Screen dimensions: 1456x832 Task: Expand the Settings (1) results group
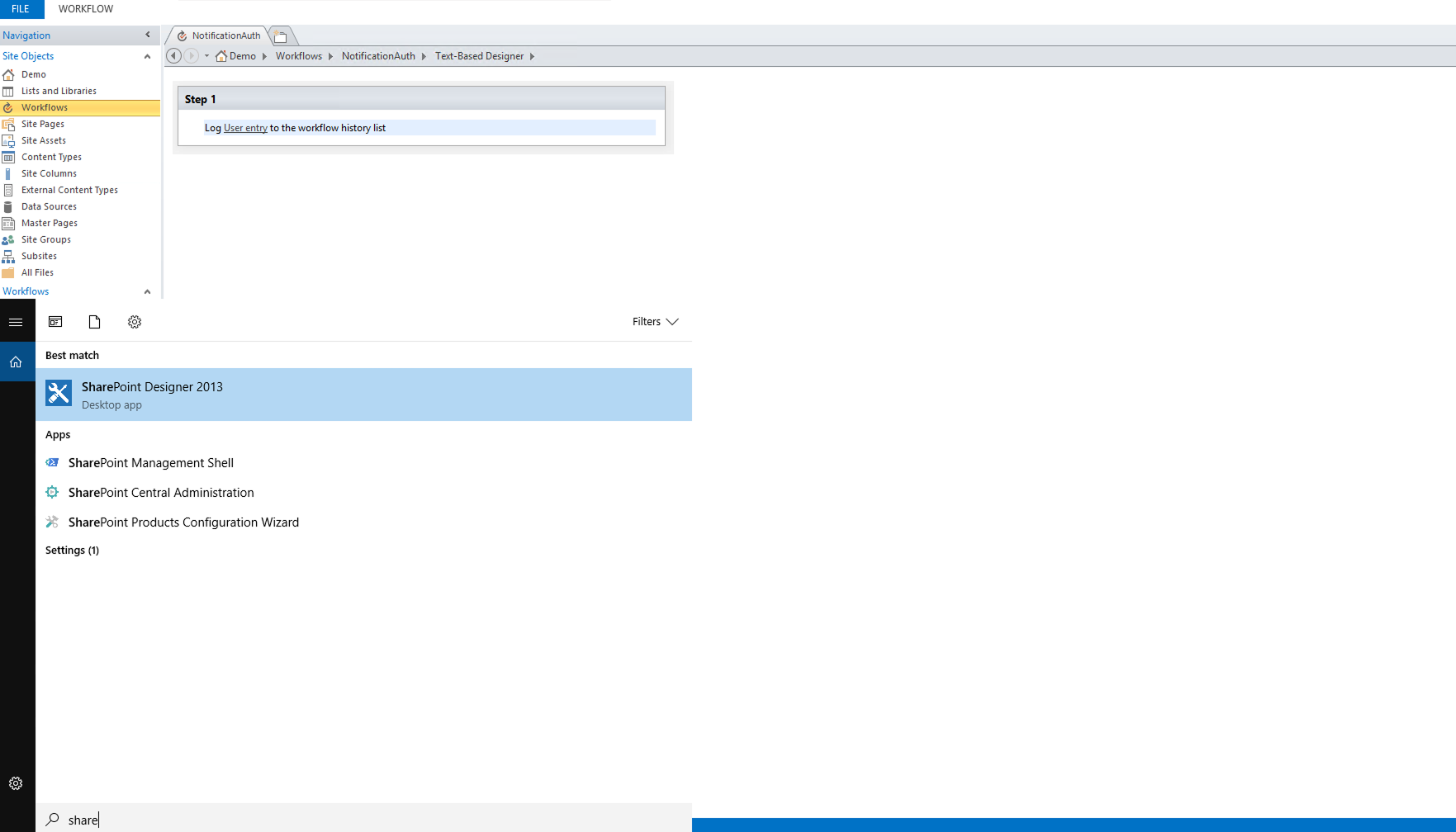point(72,551)
